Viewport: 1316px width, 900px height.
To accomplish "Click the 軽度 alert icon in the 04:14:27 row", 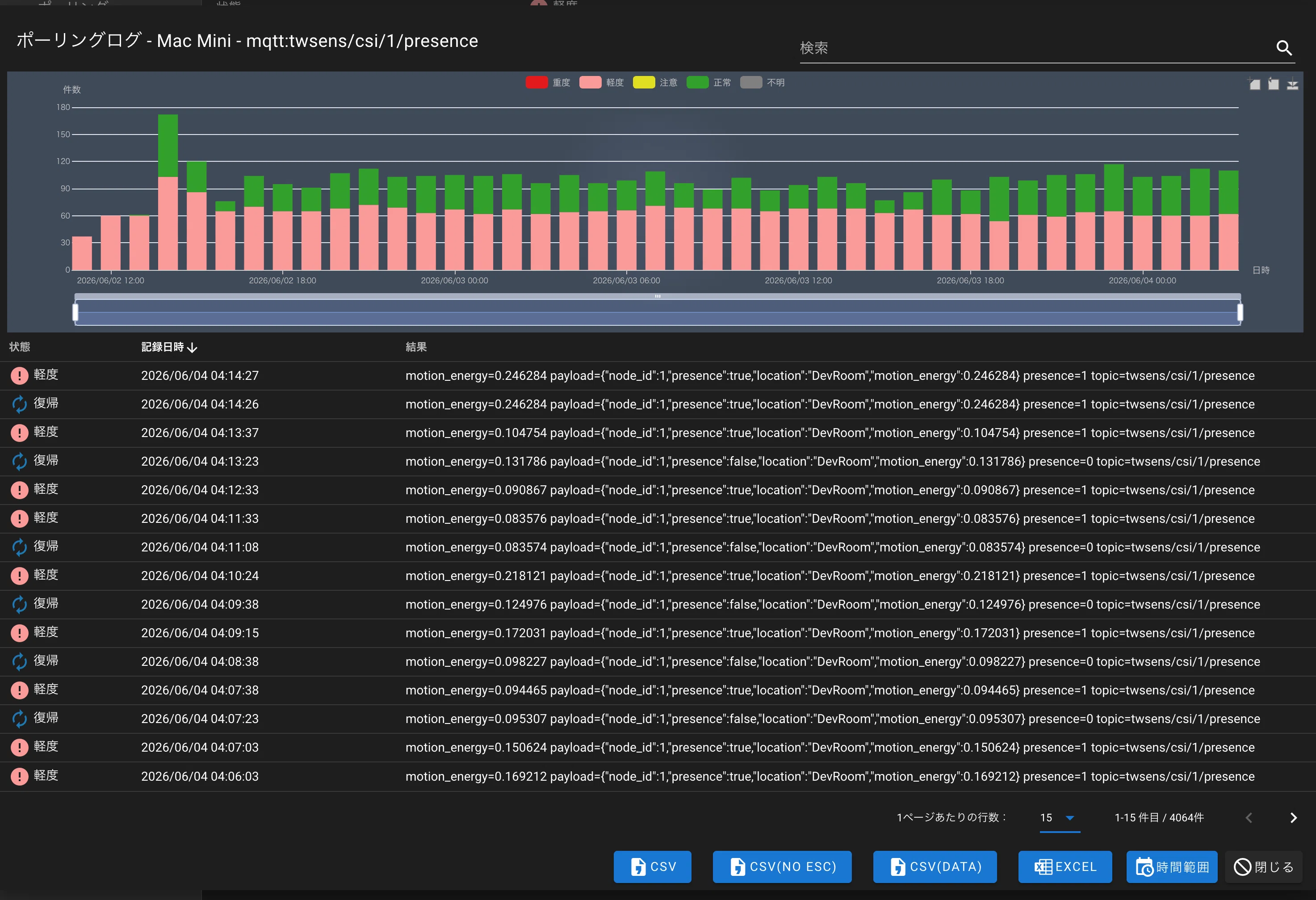I will (x=19, y=375).
